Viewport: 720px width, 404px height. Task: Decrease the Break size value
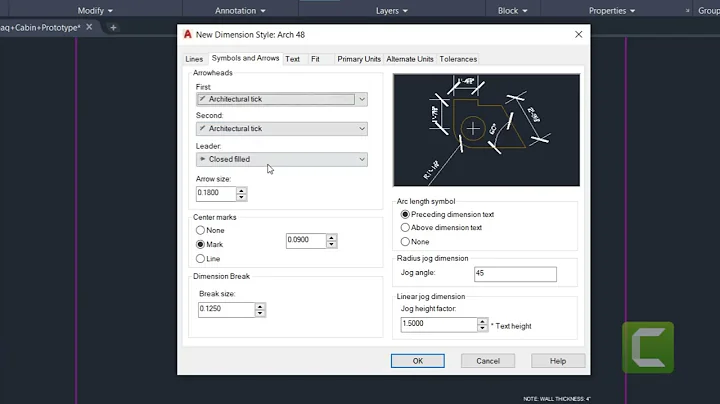[x=260, y=313]
